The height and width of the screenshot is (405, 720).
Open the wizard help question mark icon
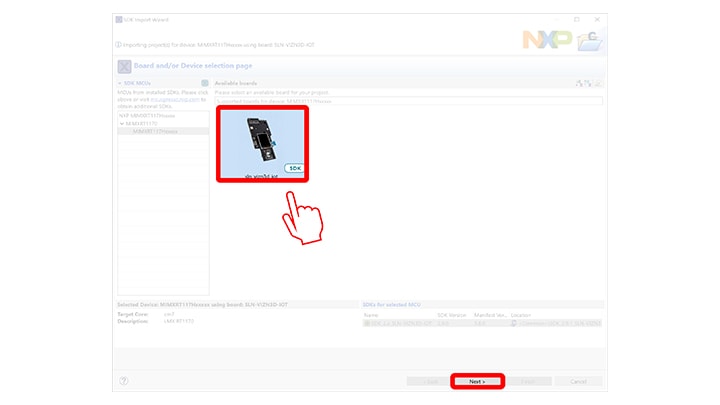point(124,381)
